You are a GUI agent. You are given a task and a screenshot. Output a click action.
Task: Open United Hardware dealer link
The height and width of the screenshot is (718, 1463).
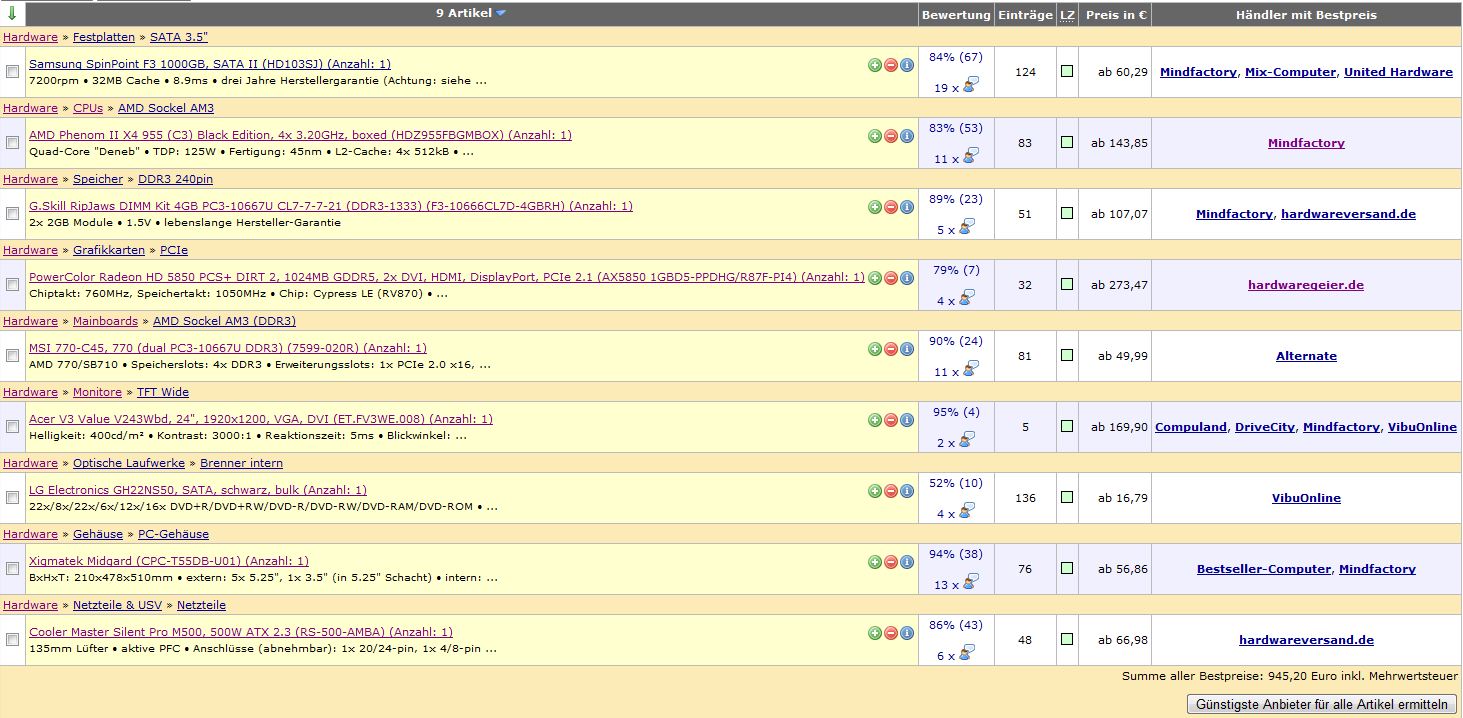point(1398,72)
